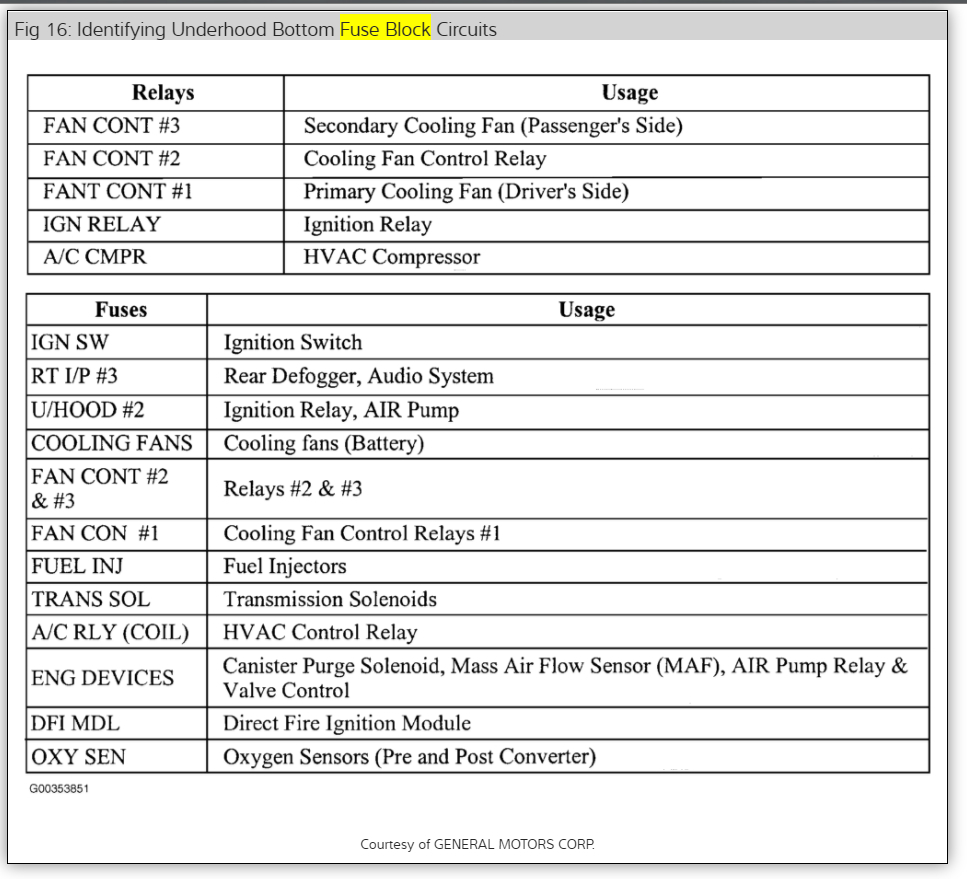The image size is (967, 879).
Task: Click the highlighted 'Fuse Block' text in the title
Action: tap(385, 29)
